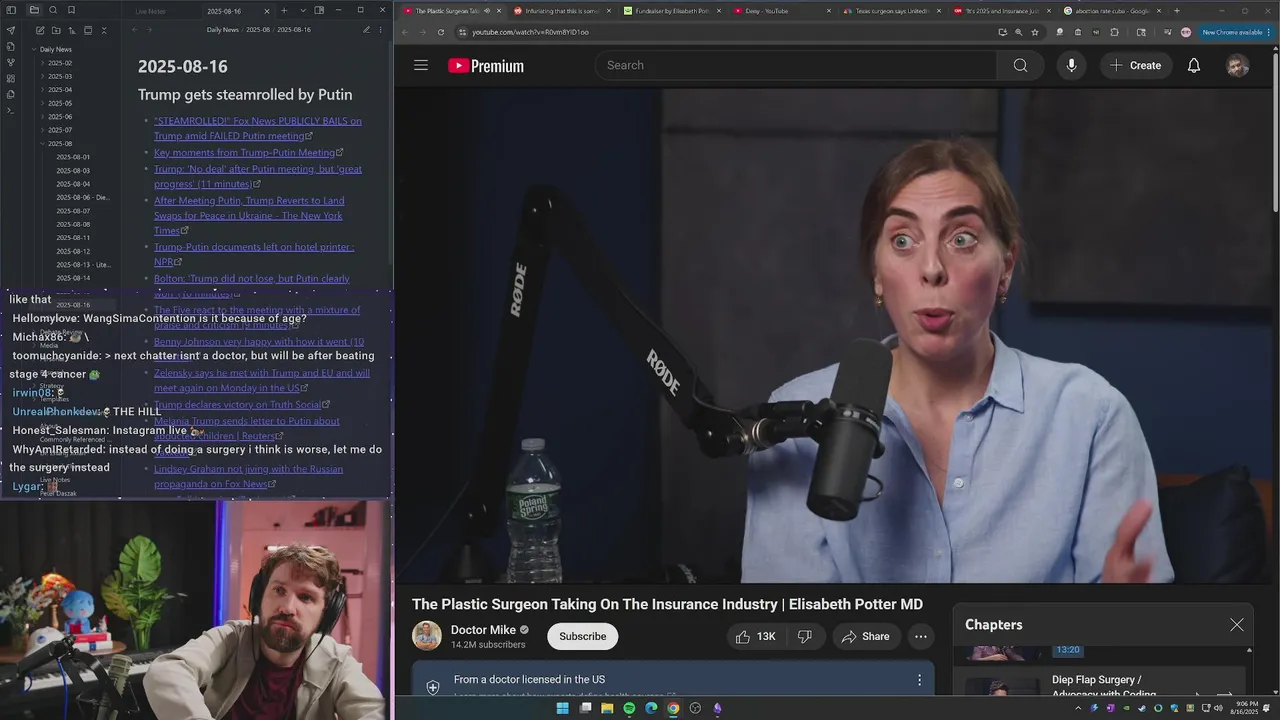Switch to 'Fundraiser by Elisabeth Pott' Chrome tab
The image size is (1280, 720).
click(x=672, y=11)
